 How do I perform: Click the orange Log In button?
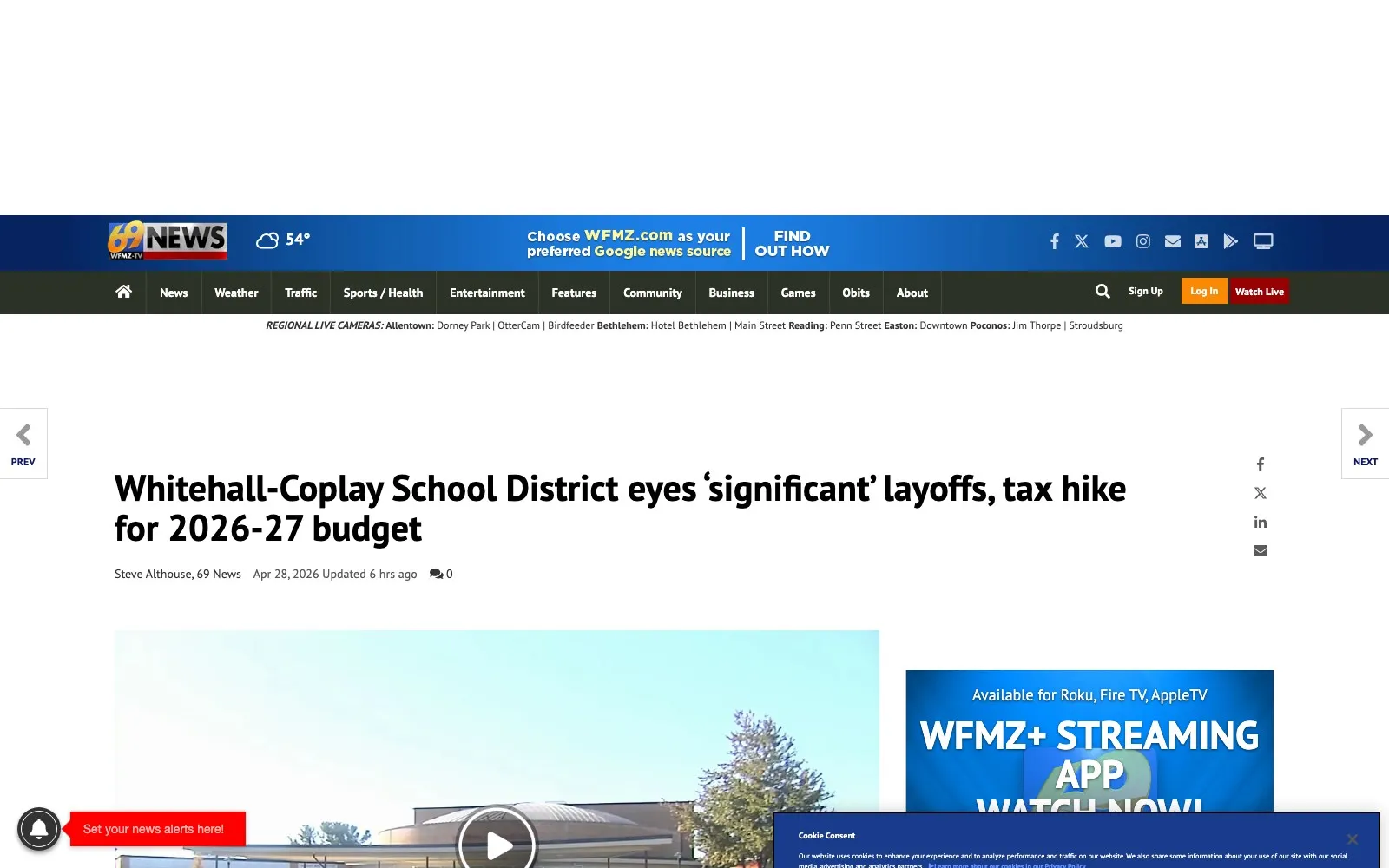tap(1204, 292)
